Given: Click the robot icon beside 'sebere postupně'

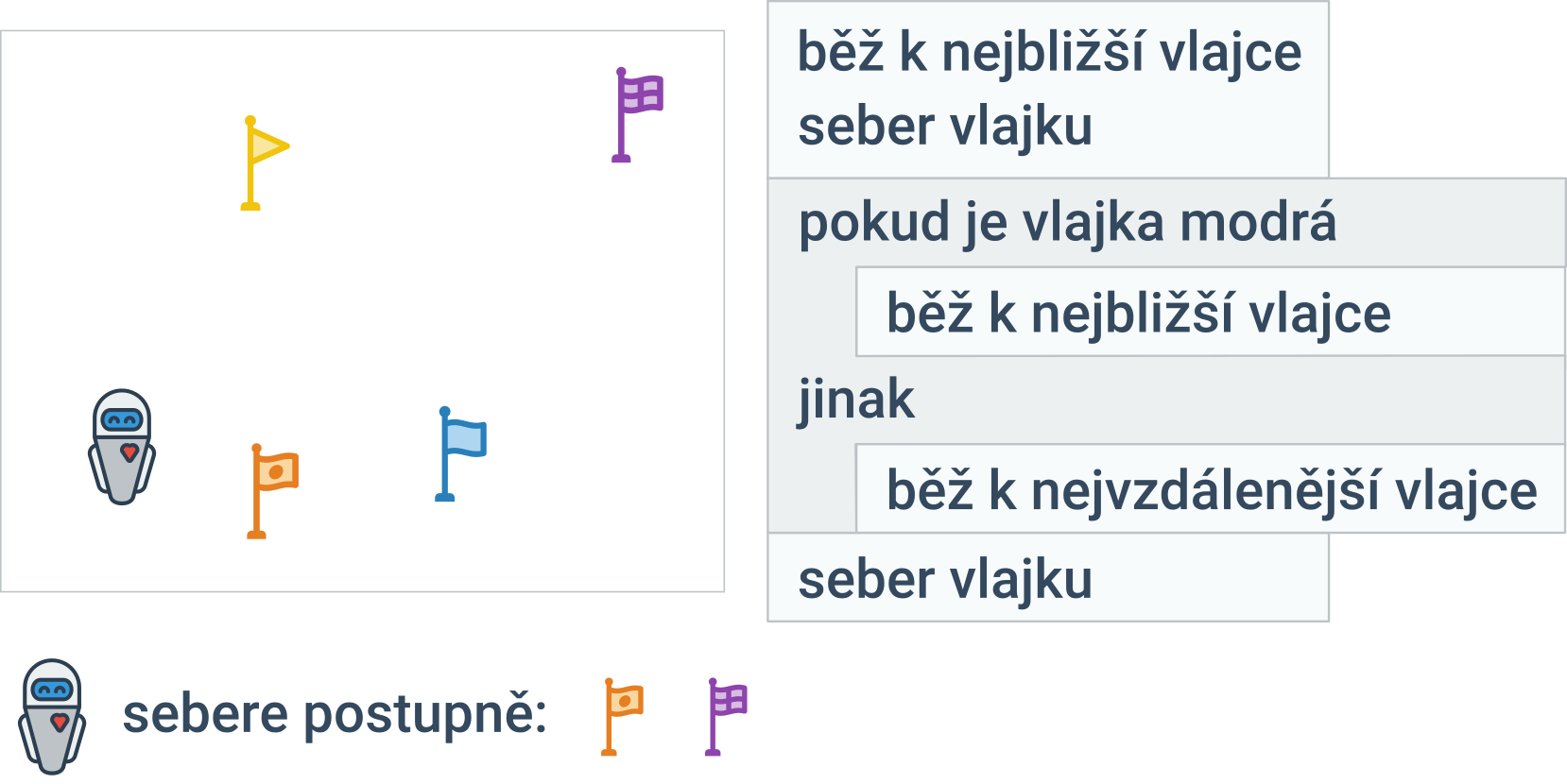Looking at the screenshot, I should pyautogui.click(x=52, y=716).
